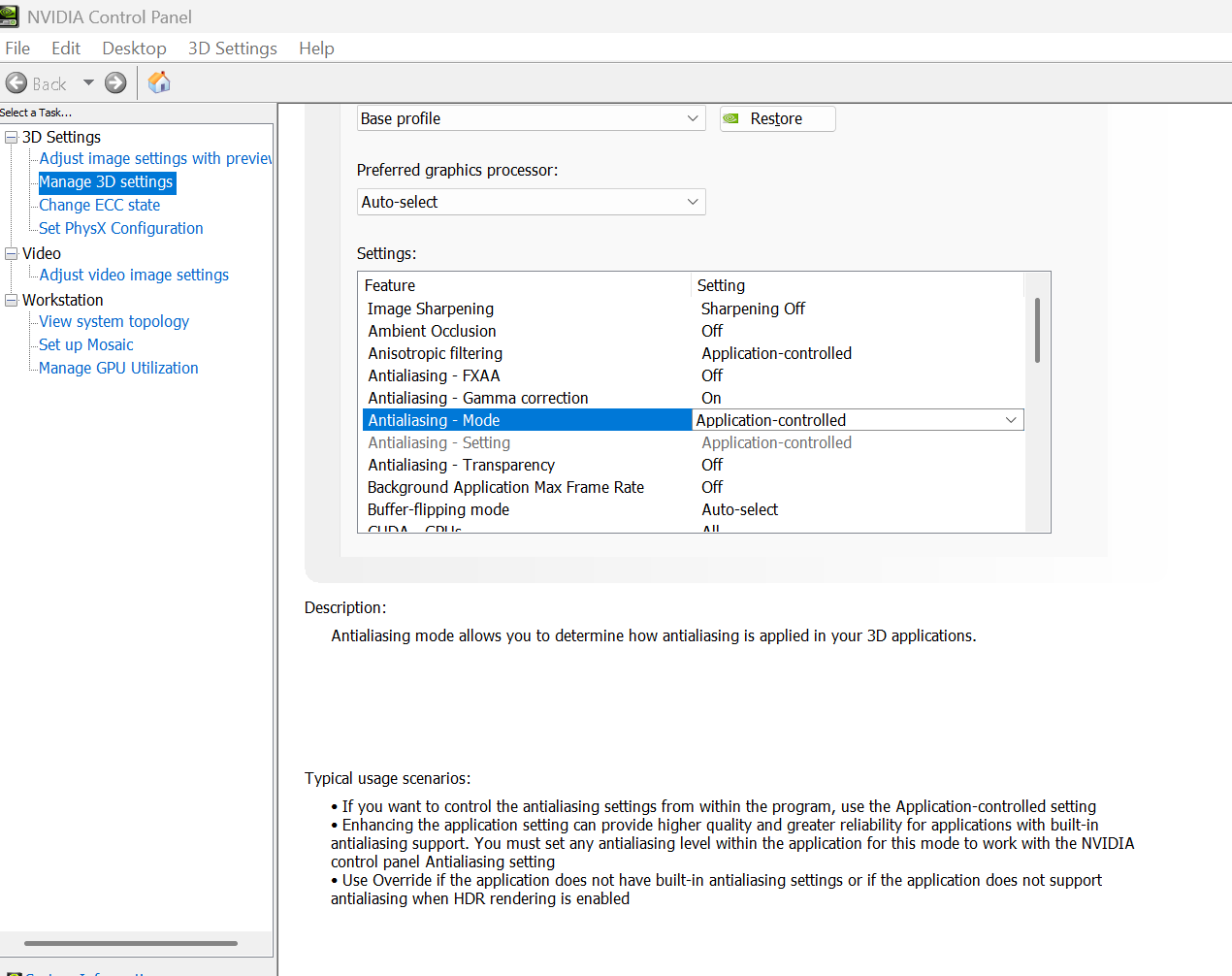Open Set PhysX Configuration page

(121, 229)
